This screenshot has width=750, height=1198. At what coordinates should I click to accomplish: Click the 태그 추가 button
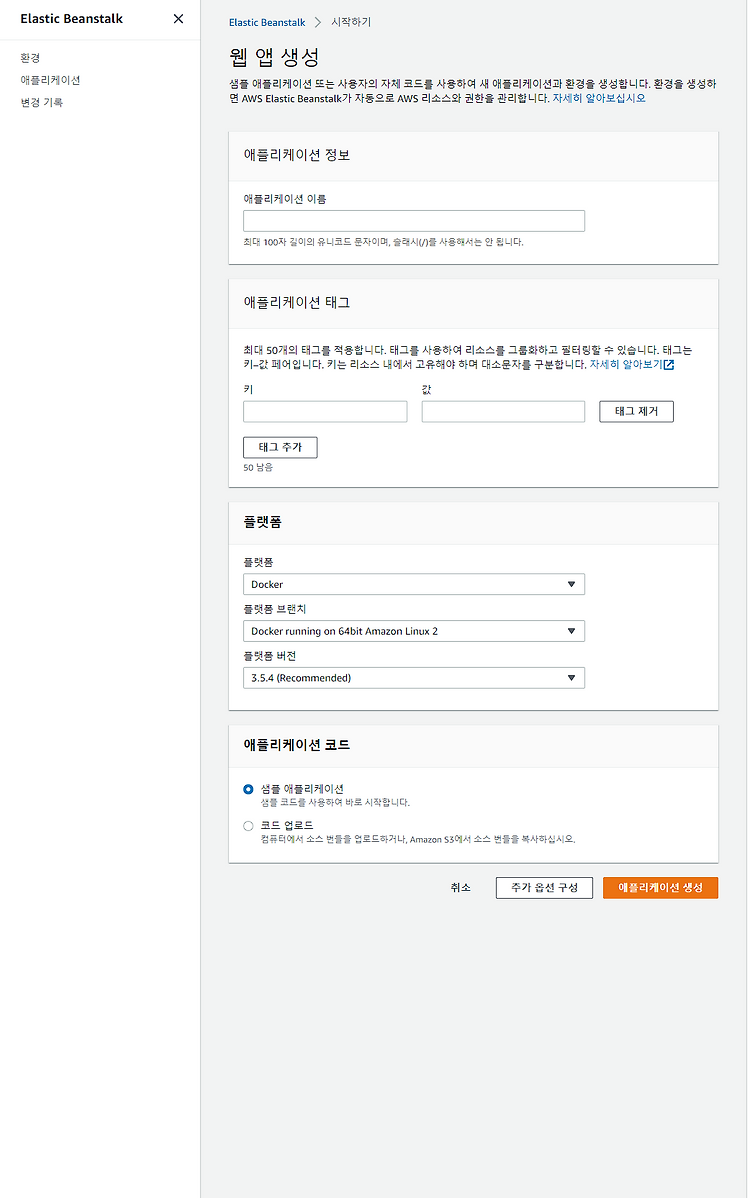click(x=280, y=448)
